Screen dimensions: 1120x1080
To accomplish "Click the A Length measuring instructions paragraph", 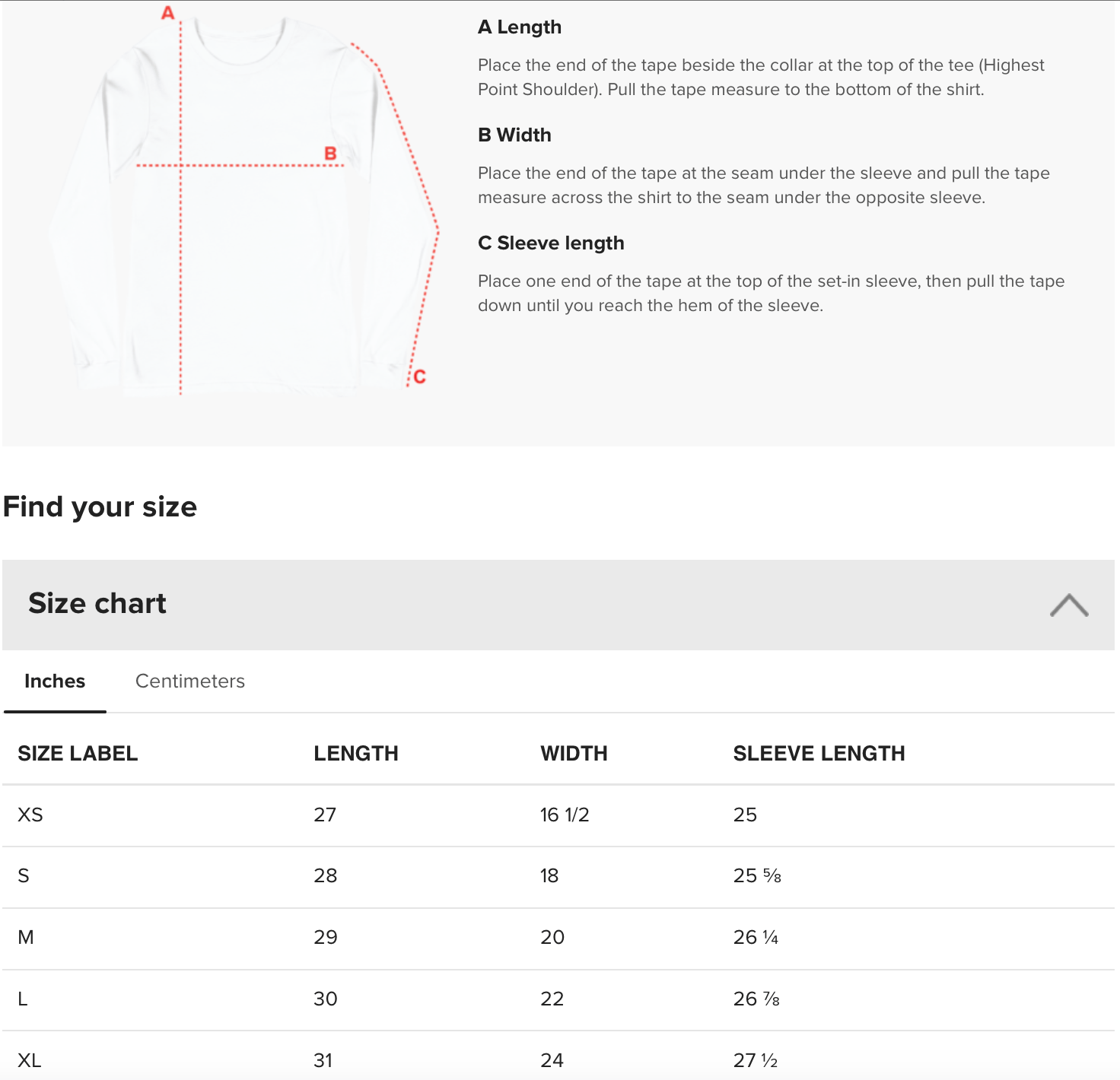I will tap(761, 78).
